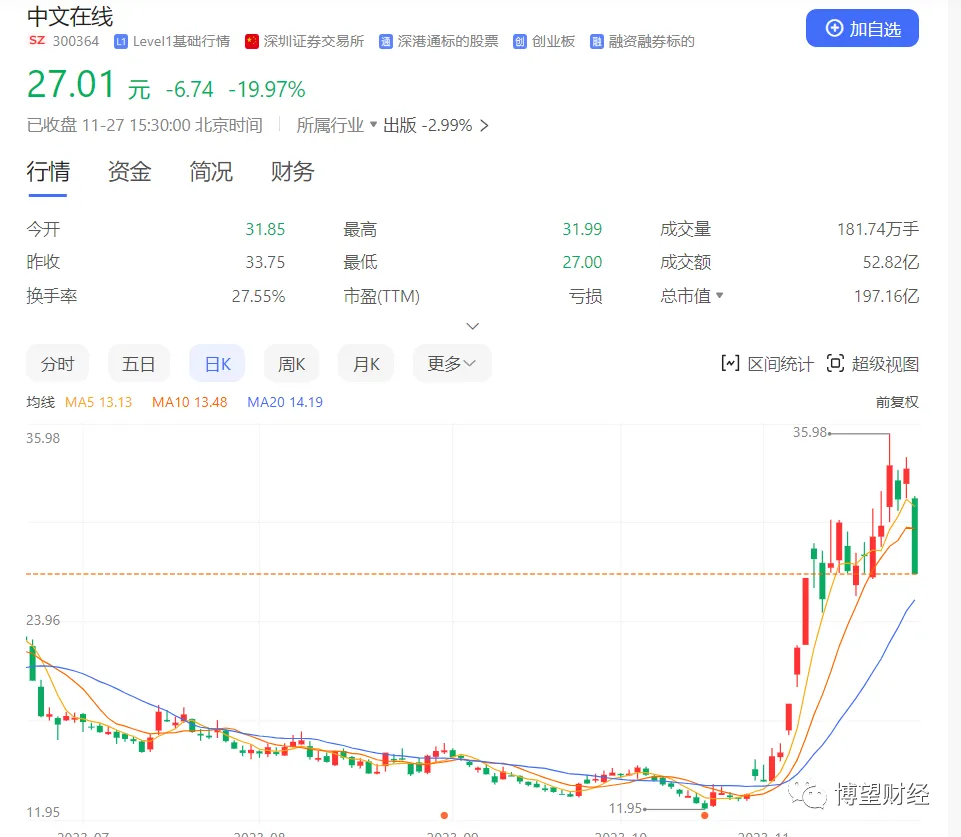Click the 深港通标的股票 badge icon
The height and width of the screenshot is (837, 961).
pos(386,42)
